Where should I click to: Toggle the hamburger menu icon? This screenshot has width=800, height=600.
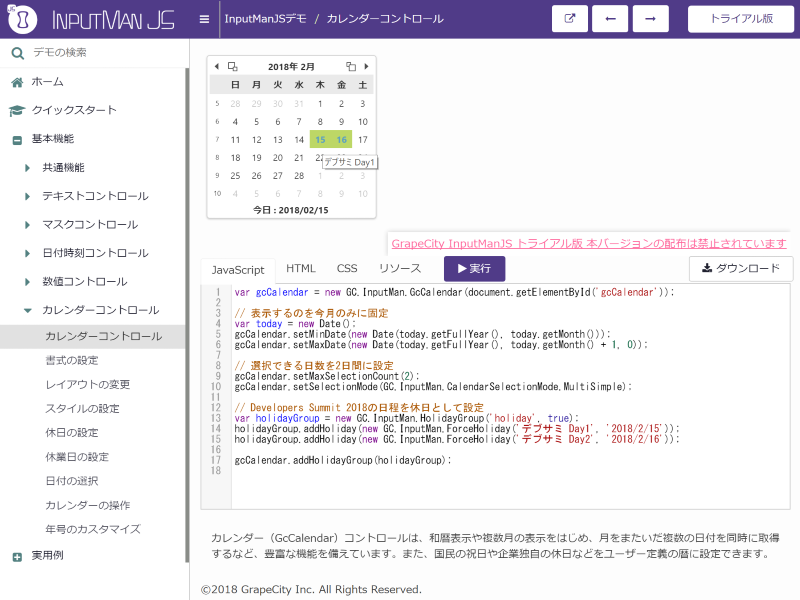point(204,19)
